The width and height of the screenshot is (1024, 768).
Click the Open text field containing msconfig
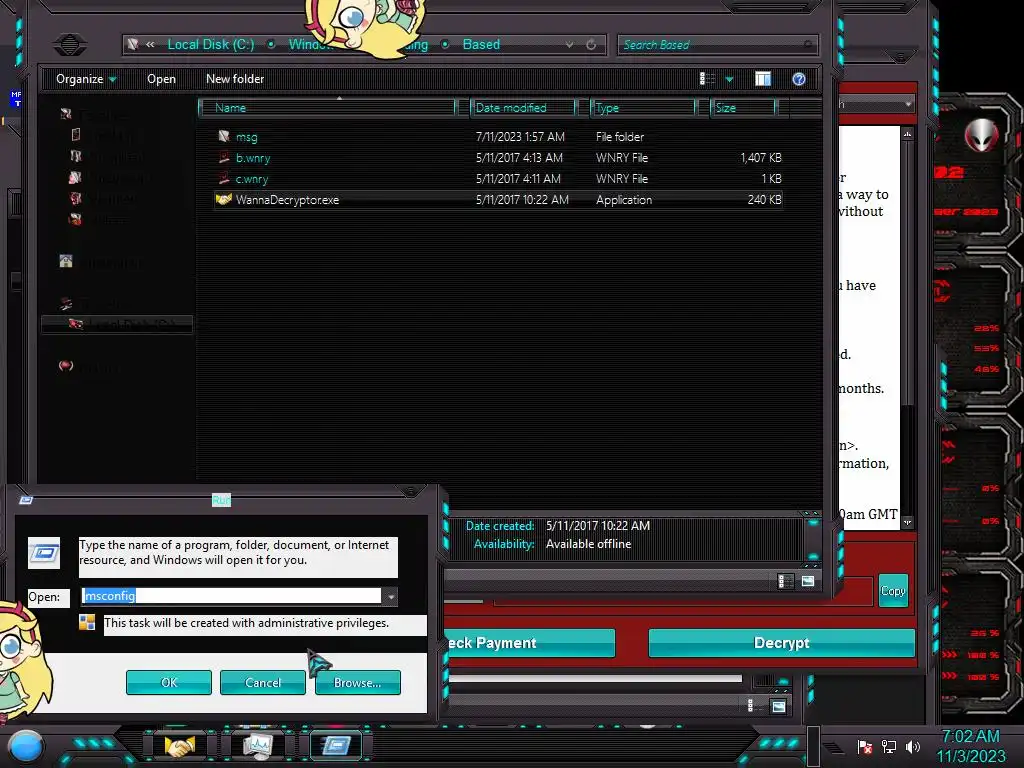coord(231,596)
